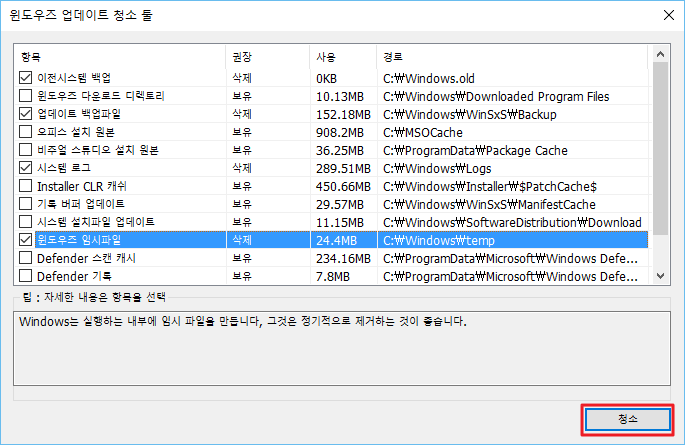This screenshot has height=445, width=685.
Task: Uncheck the 이전시스템 백업 checkbox
Action: tap(25, 78)
